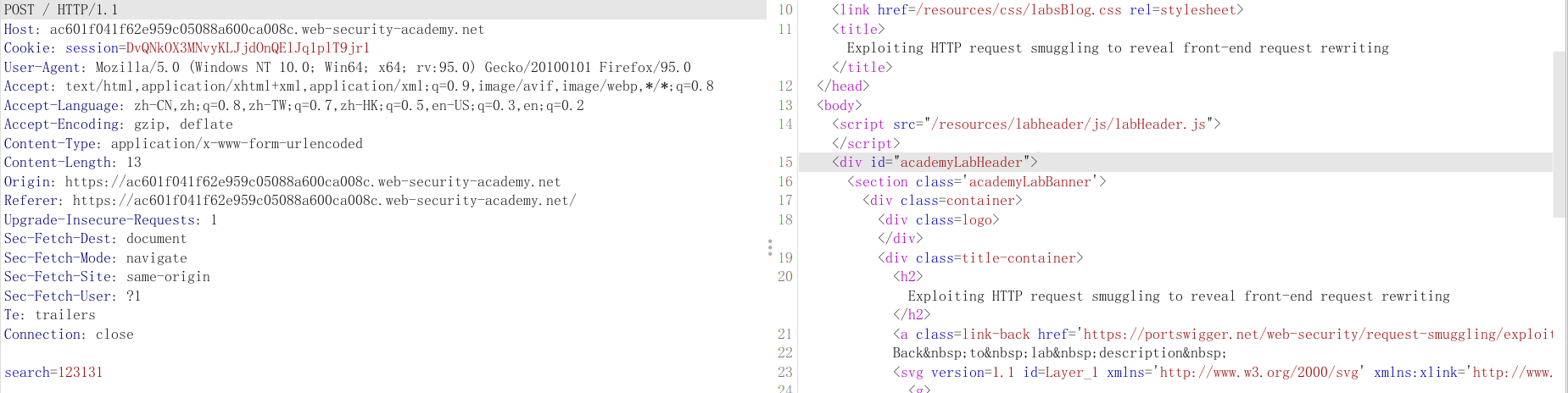Click the Host header line in request

click(244, 29)
